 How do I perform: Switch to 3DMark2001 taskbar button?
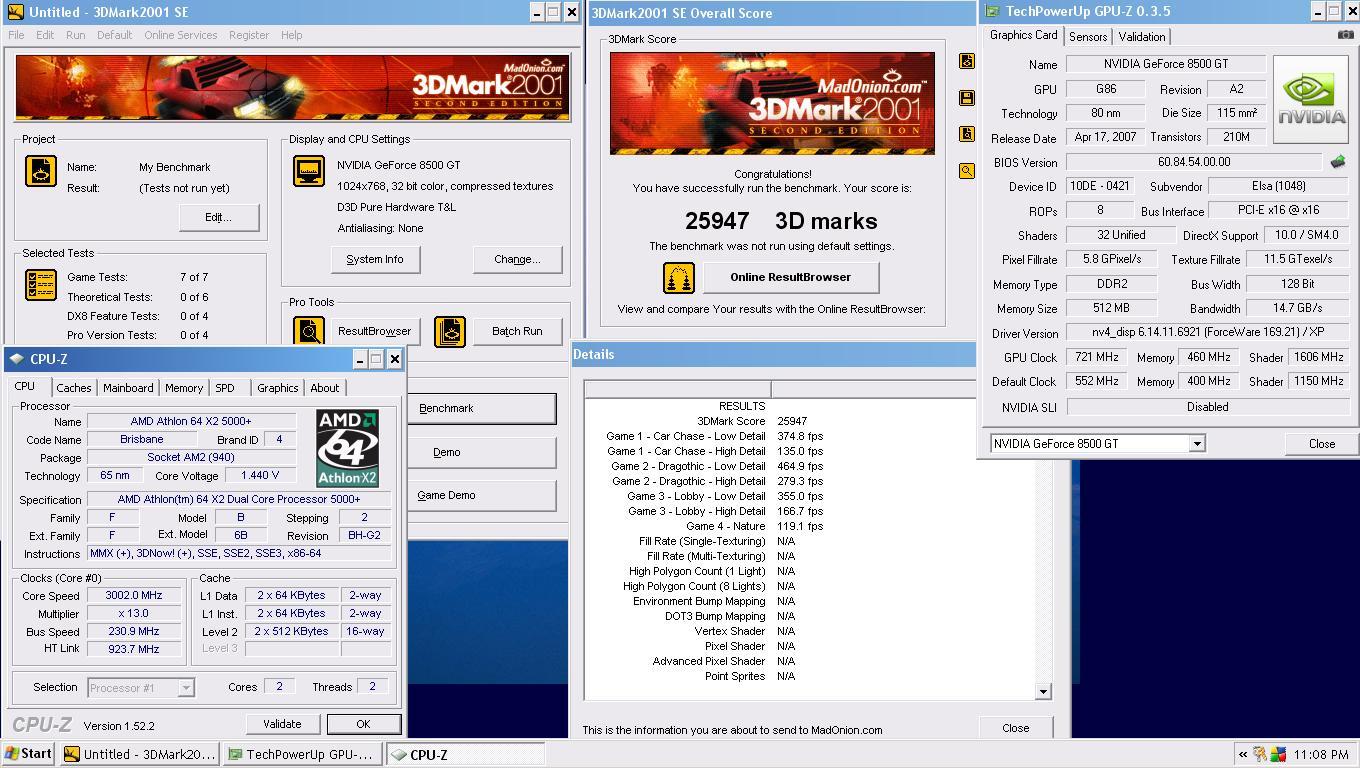point(139,754)
